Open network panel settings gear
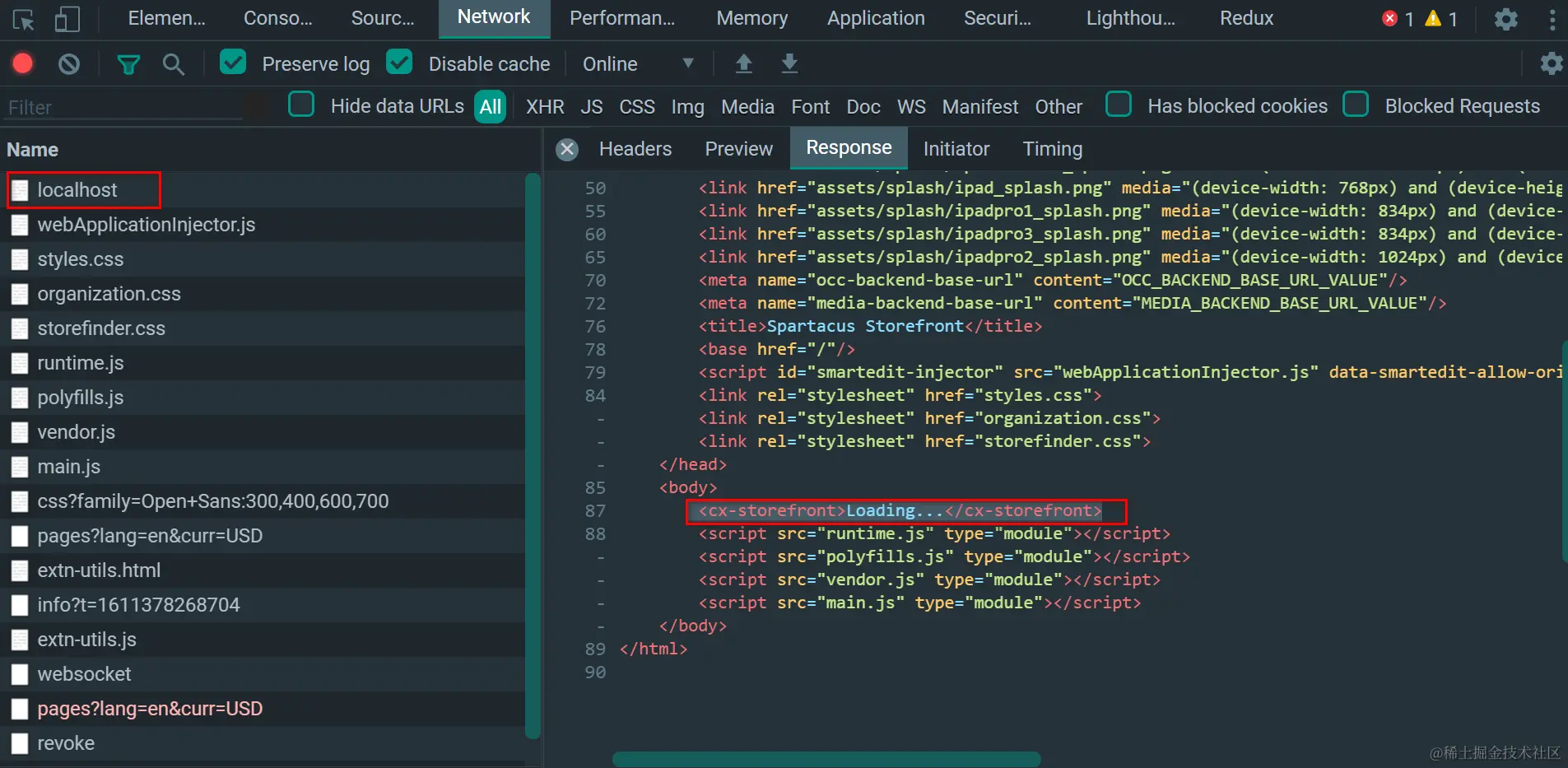The width and height of the screenshot is (1568, 768). point(1552,63)
